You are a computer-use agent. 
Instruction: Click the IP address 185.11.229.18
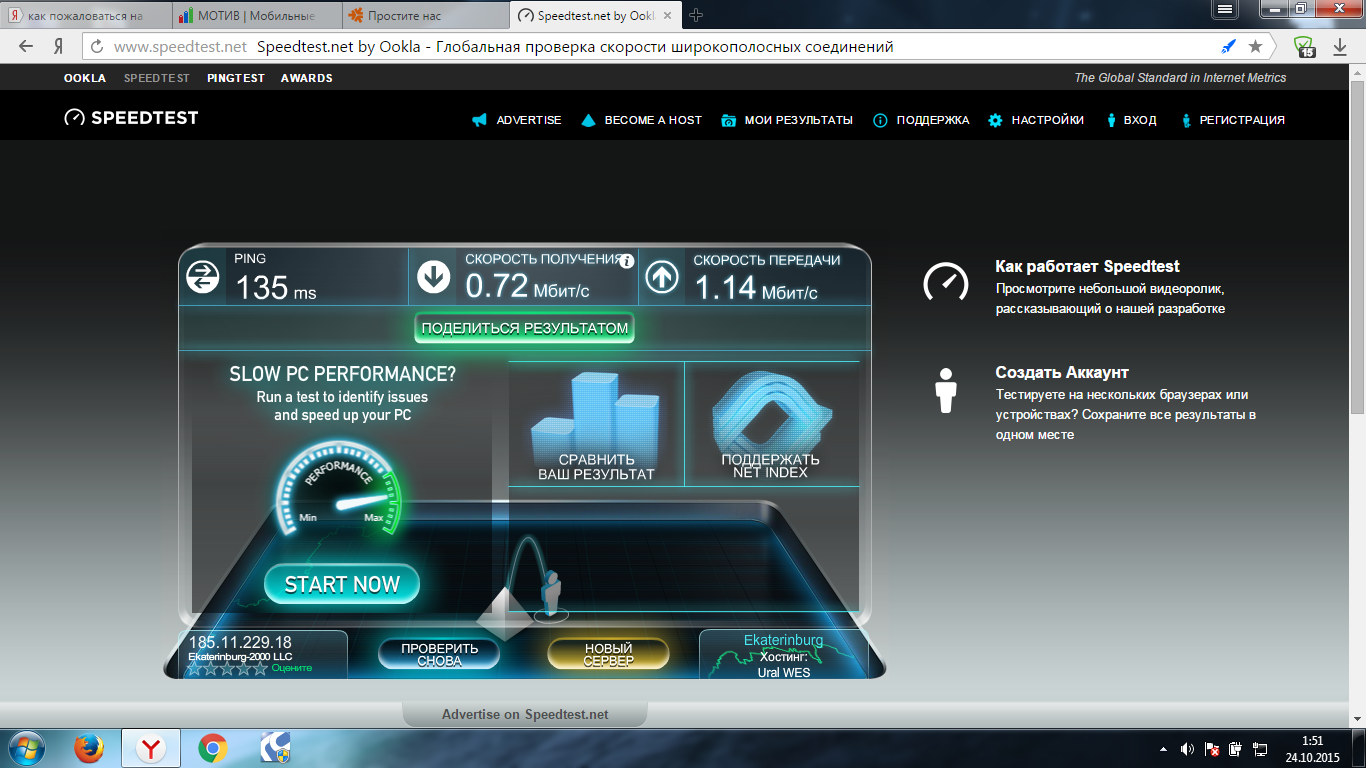pyautogui.click(x=241, y=642)
